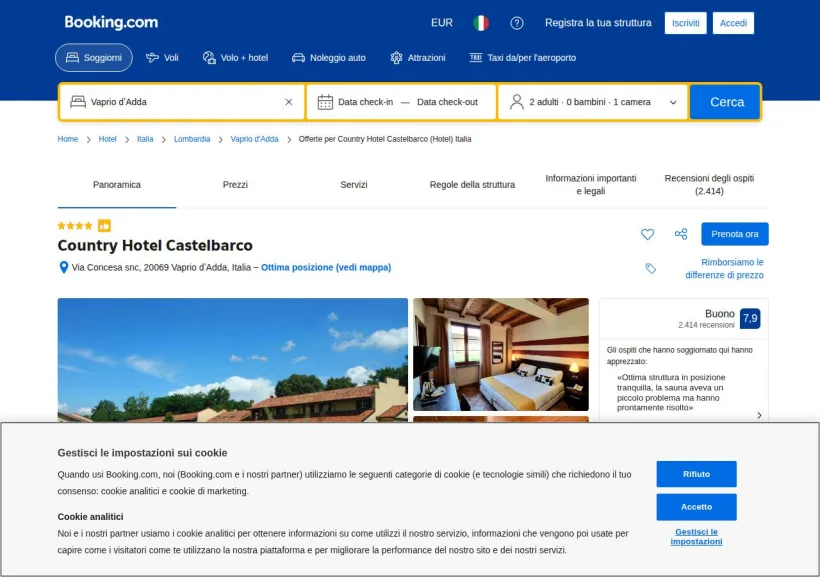The image size is (820, 577).
Task: Clear the Vaprio d'Adda destination text
Action: click(289, 102)
